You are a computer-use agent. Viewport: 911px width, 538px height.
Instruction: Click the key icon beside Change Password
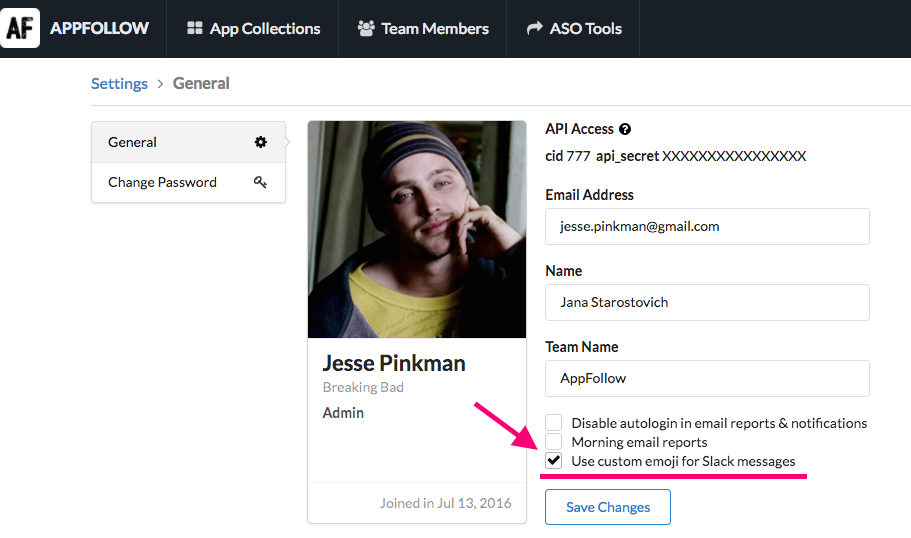click(260, 182)
